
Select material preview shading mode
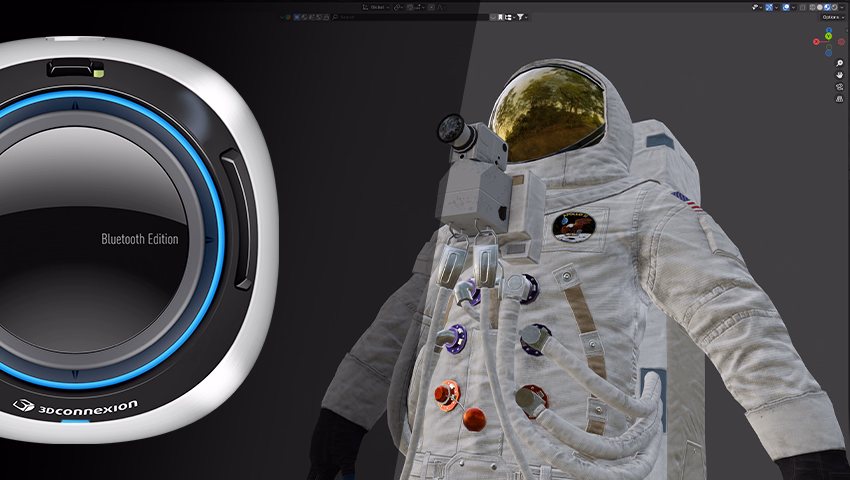[829, 7]
